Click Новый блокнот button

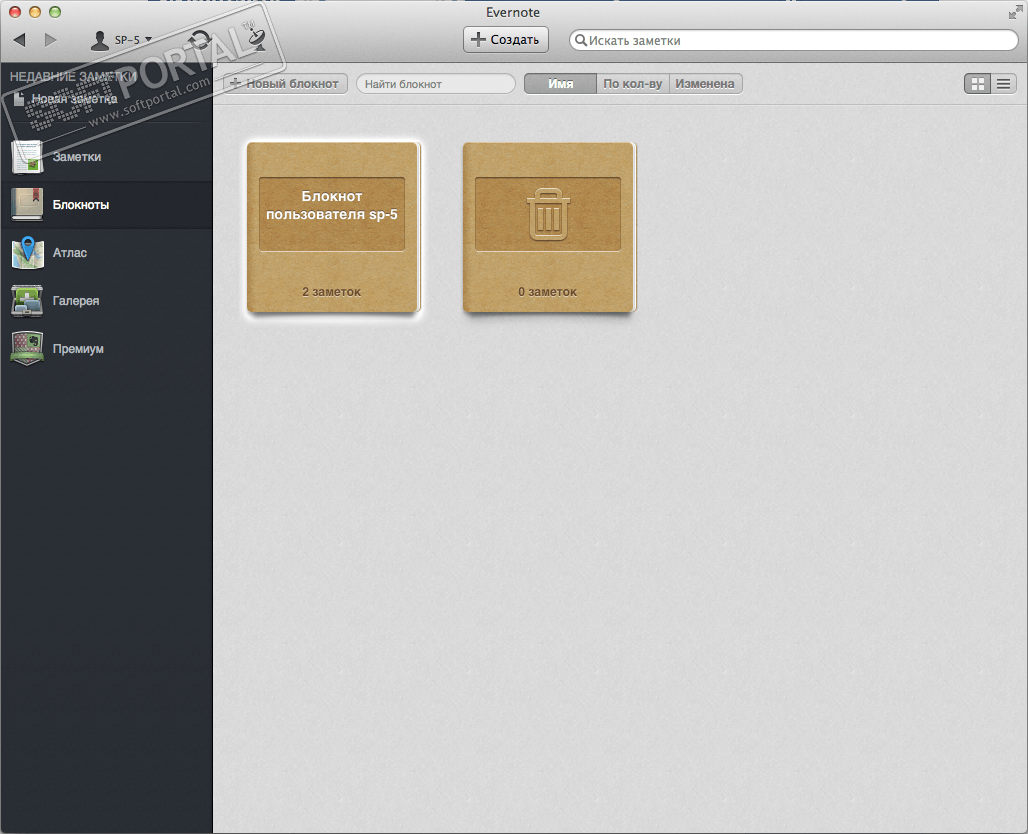tap(285, 83)
